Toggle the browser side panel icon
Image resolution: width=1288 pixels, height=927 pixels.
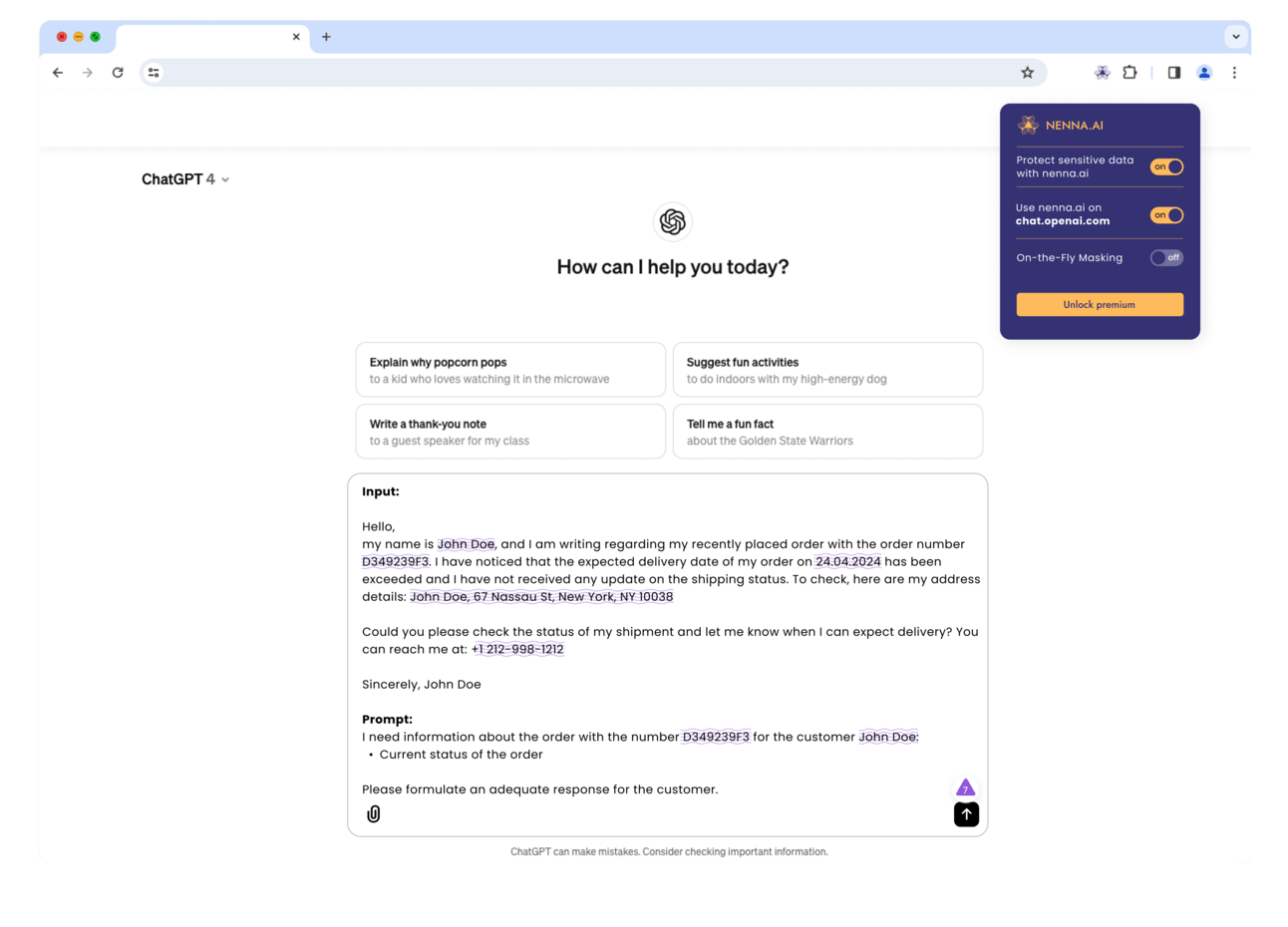[x=1174, y=73]
